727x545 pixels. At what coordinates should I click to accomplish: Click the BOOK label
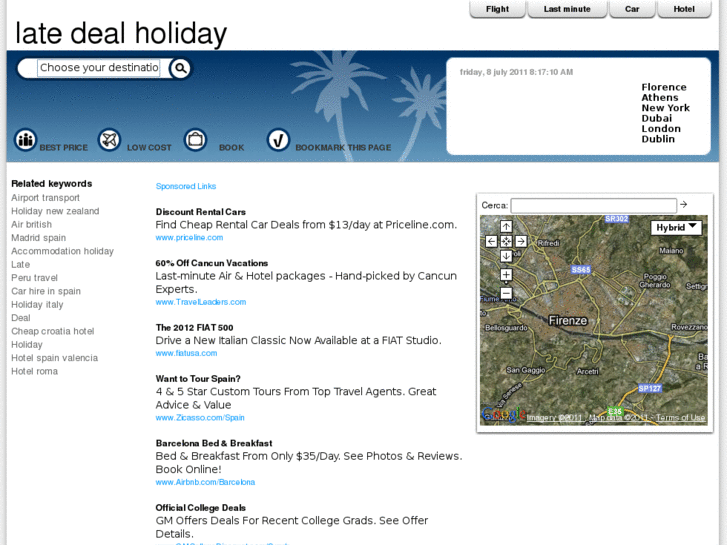231,147
